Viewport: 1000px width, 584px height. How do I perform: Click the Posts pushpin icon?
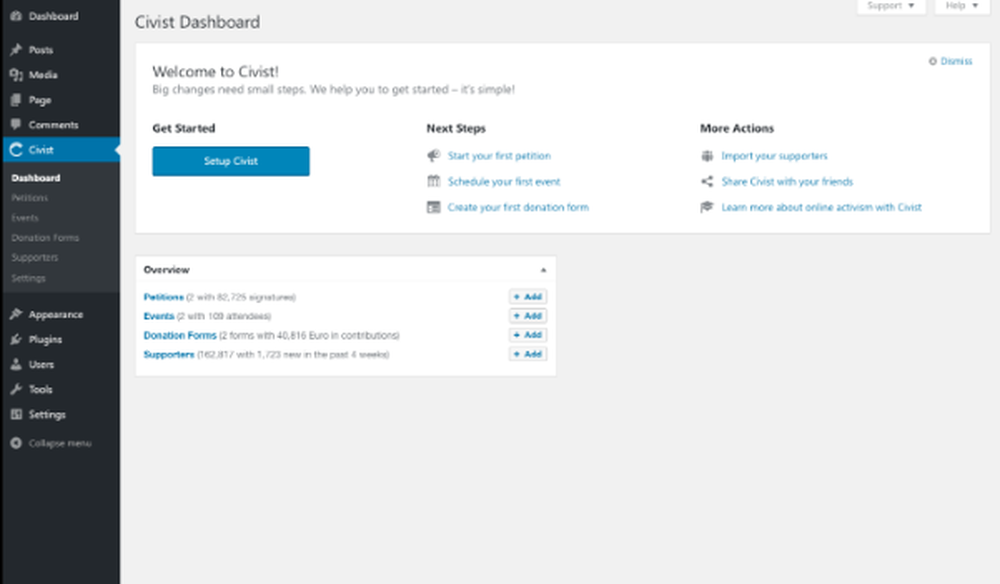(x=16, y=50)
